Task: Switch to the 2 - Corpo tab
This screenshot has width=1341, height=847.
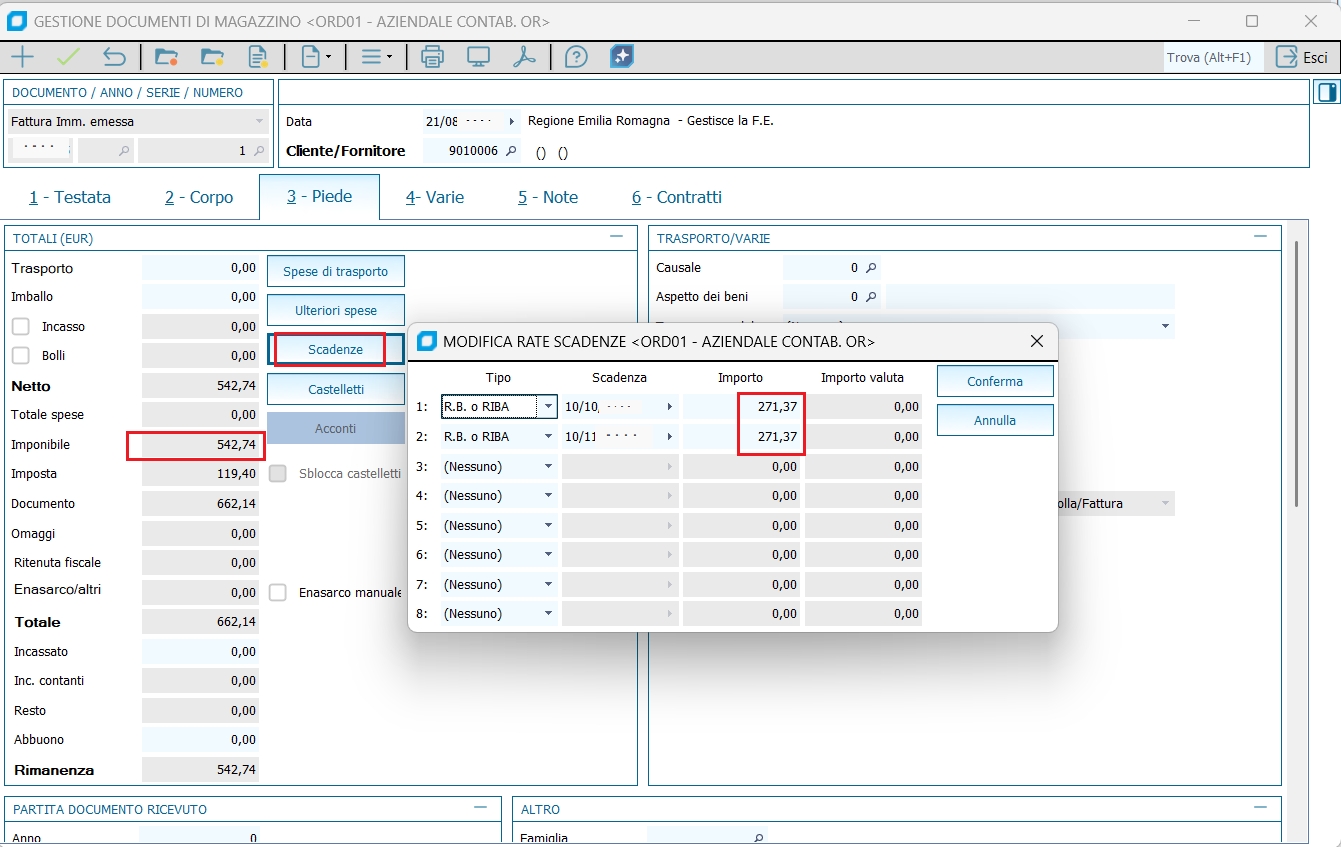Action: pyautogui.click(x=199, y=197)
